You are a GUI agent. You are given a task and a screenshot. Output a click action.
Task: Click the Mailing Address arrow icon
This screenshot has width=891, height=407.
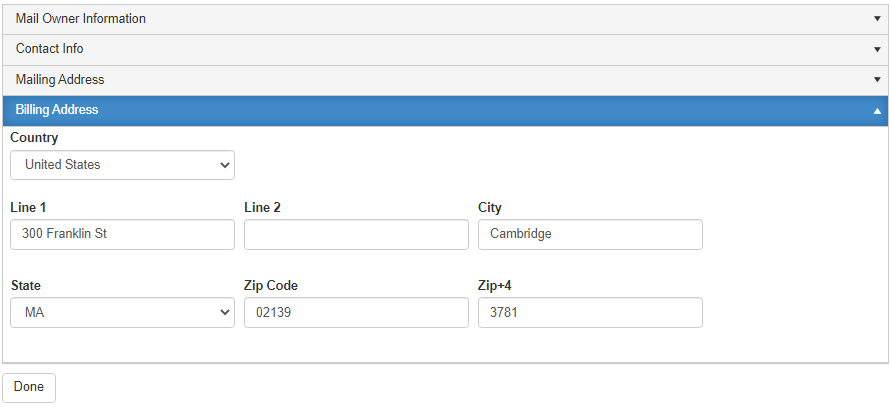[x=877, y=80]
